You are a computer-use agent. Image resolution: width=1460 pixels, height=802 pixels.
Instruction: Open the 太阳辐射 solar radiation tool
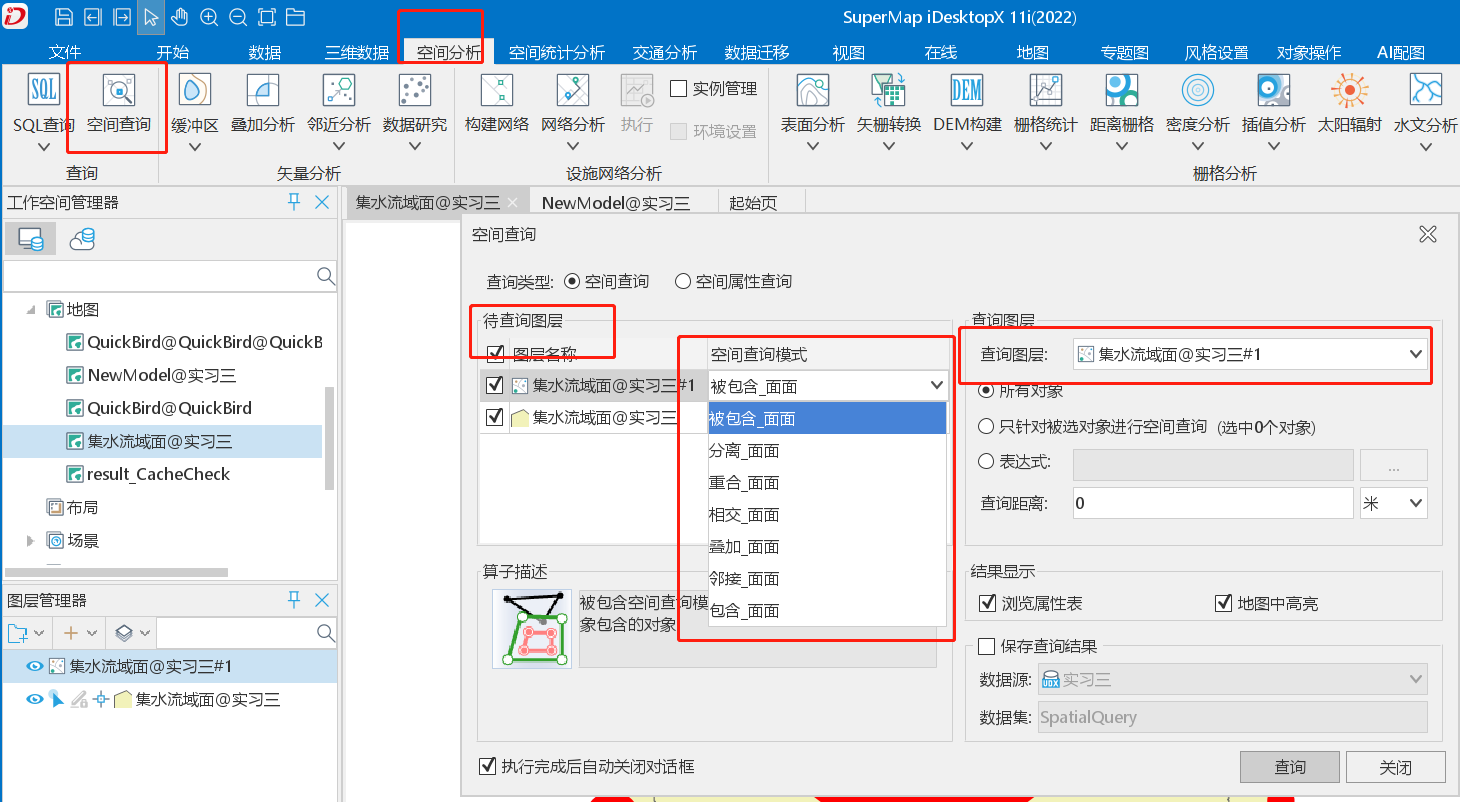click(1349, 102)
